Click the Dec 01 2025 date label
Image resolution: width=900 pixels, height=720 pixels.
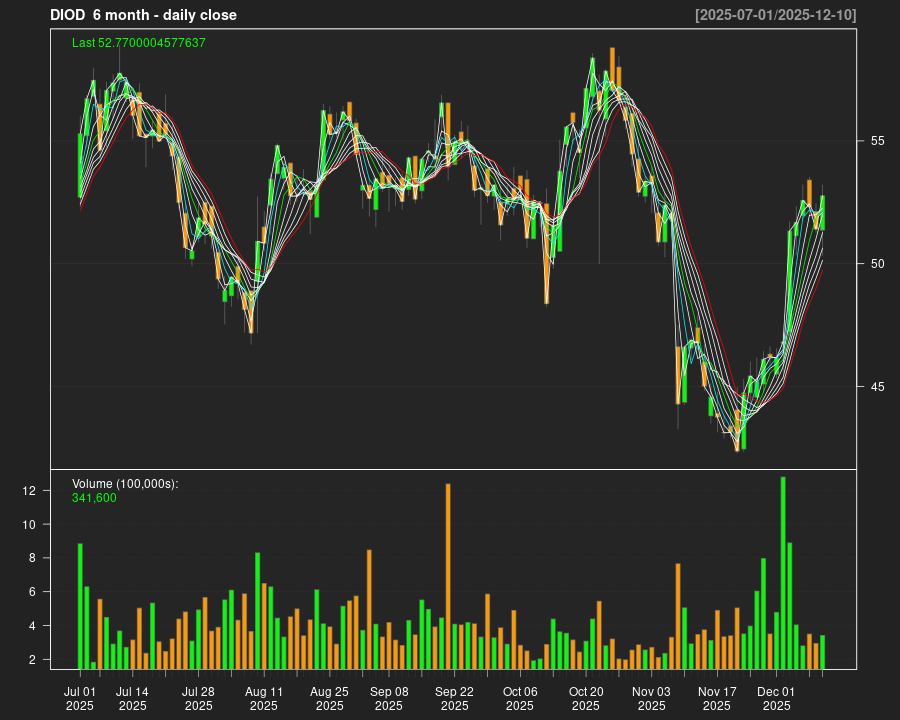point(776,698)
